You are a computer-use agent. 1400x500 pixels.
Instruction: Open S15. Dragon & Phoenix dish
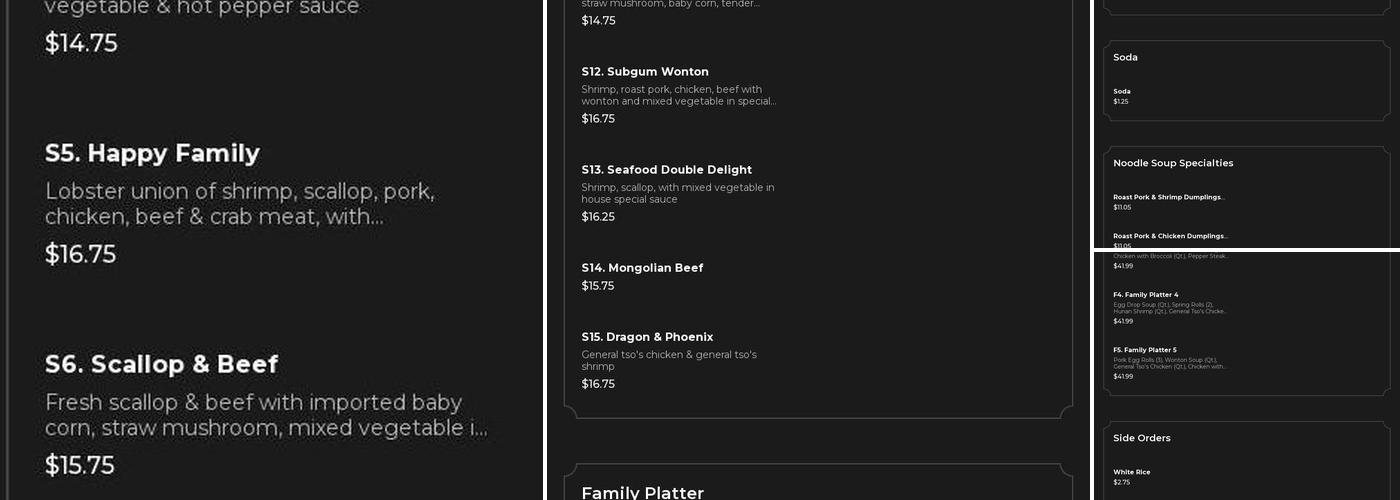(x=647, y=337)
